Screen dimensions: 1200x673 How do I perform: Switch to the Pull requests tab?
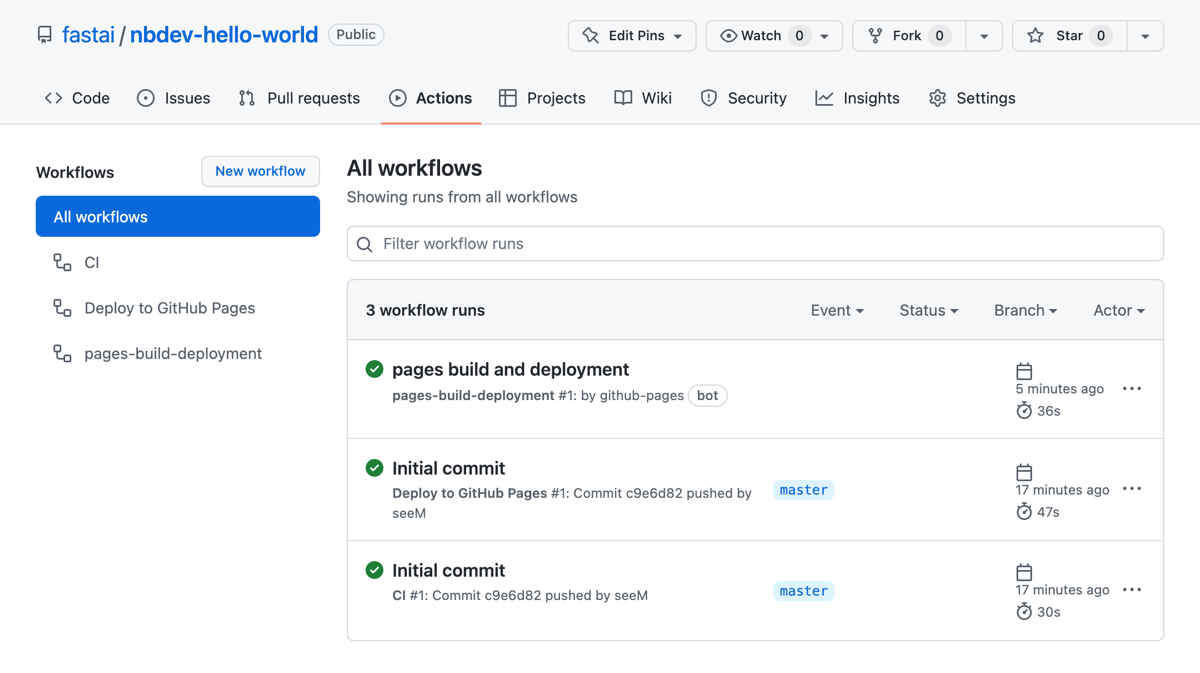[x=299, y=98]
